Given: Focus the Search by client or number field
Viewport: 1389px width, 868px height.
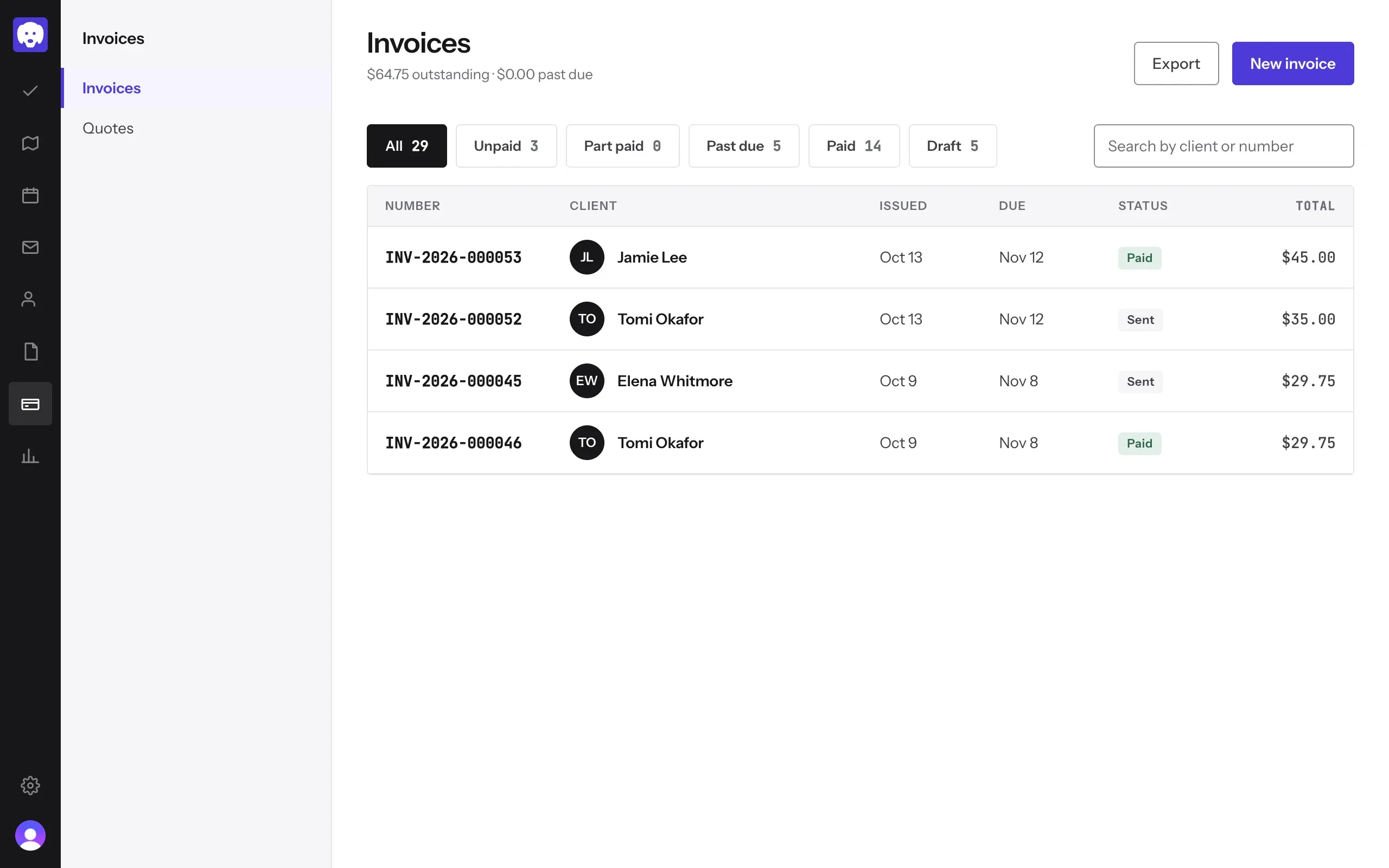Looking at the screenshot, I should click(x=1224, y=146).
